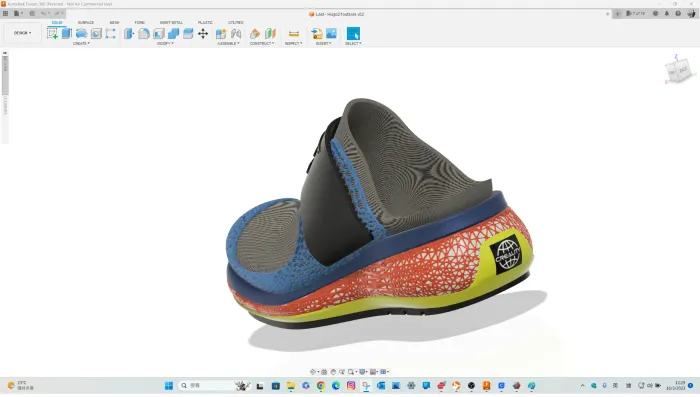Open the Display Settings menu in navigation bar
This screenshot has height=397, width=700.
363,372
